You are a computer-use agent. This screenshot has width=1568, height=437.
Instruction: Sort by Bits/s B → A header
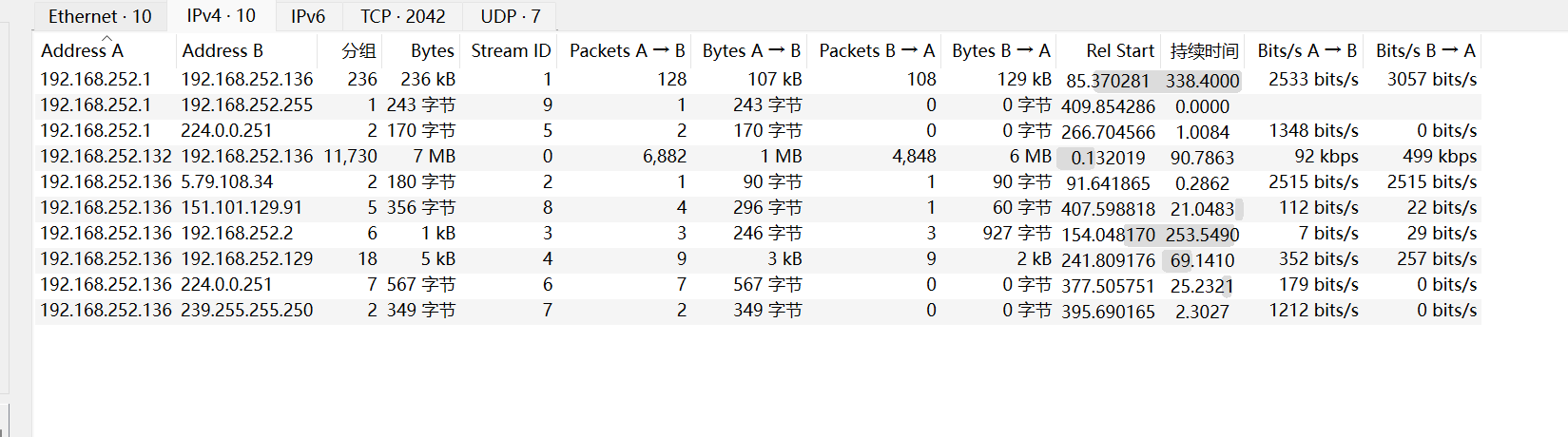[1424, 51]
